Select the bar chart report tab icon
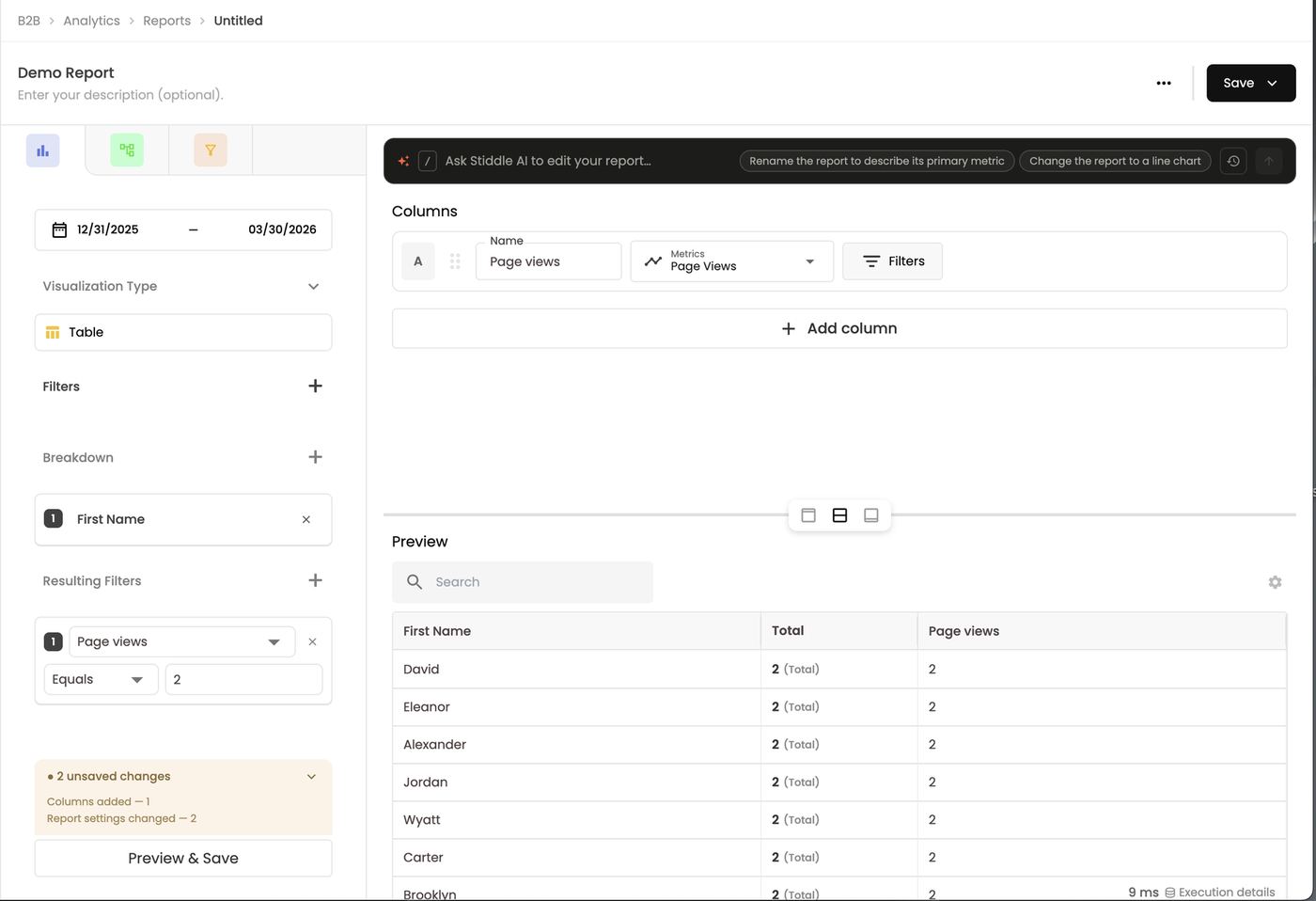Image resolution: width=1316 pixels, height=901 pixels. click(42, 150)
